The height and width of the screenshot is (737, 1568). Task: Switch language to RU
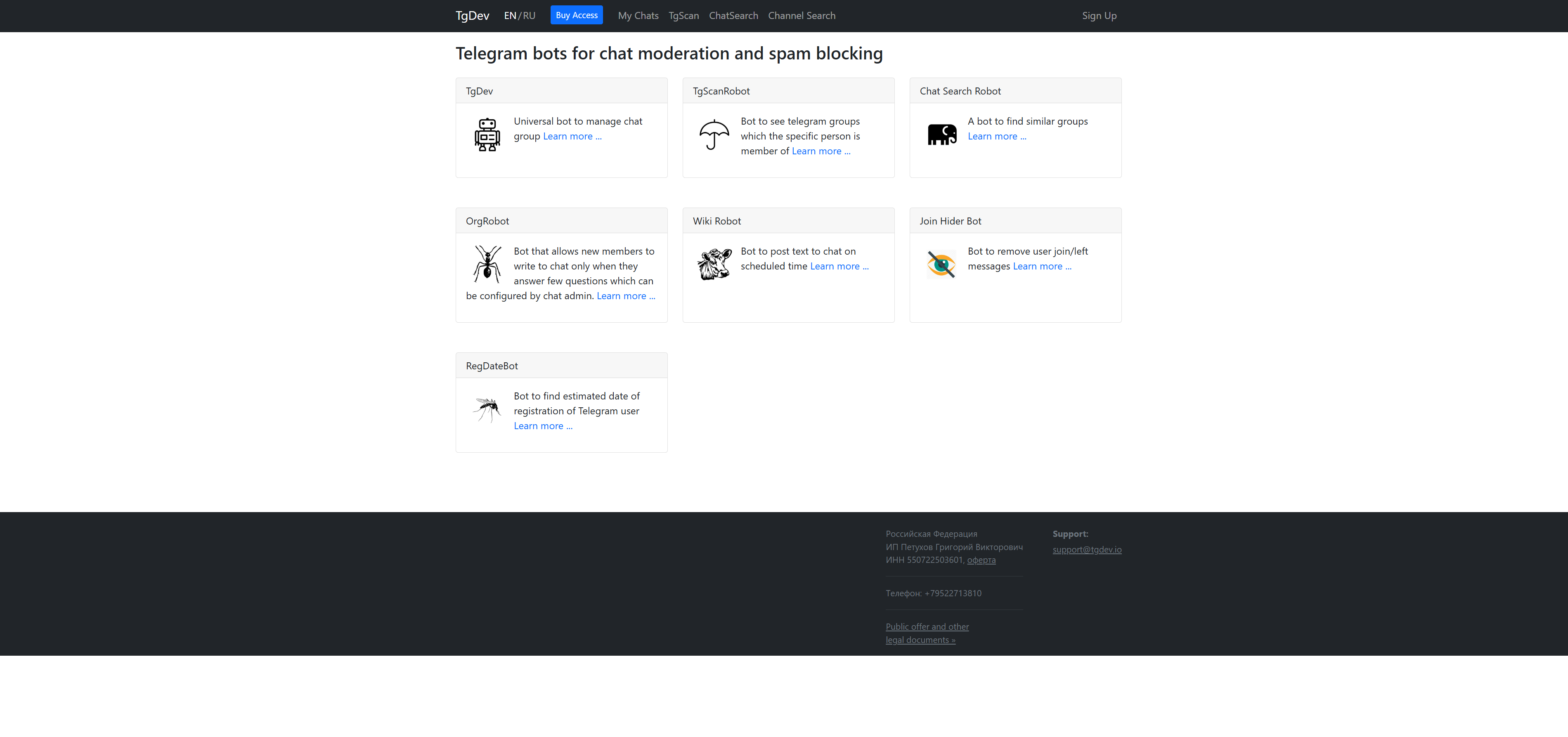(529, 16)
